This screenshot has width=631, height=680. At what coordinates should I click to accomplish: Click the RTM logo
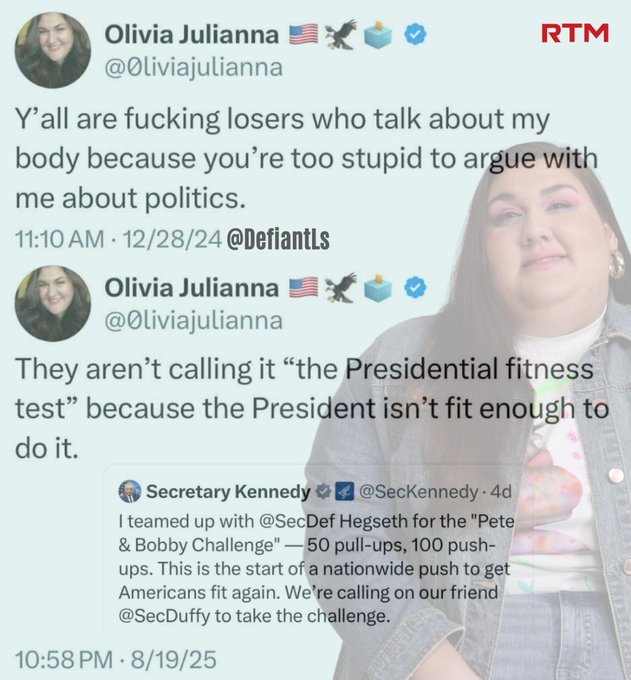point(575,33)
